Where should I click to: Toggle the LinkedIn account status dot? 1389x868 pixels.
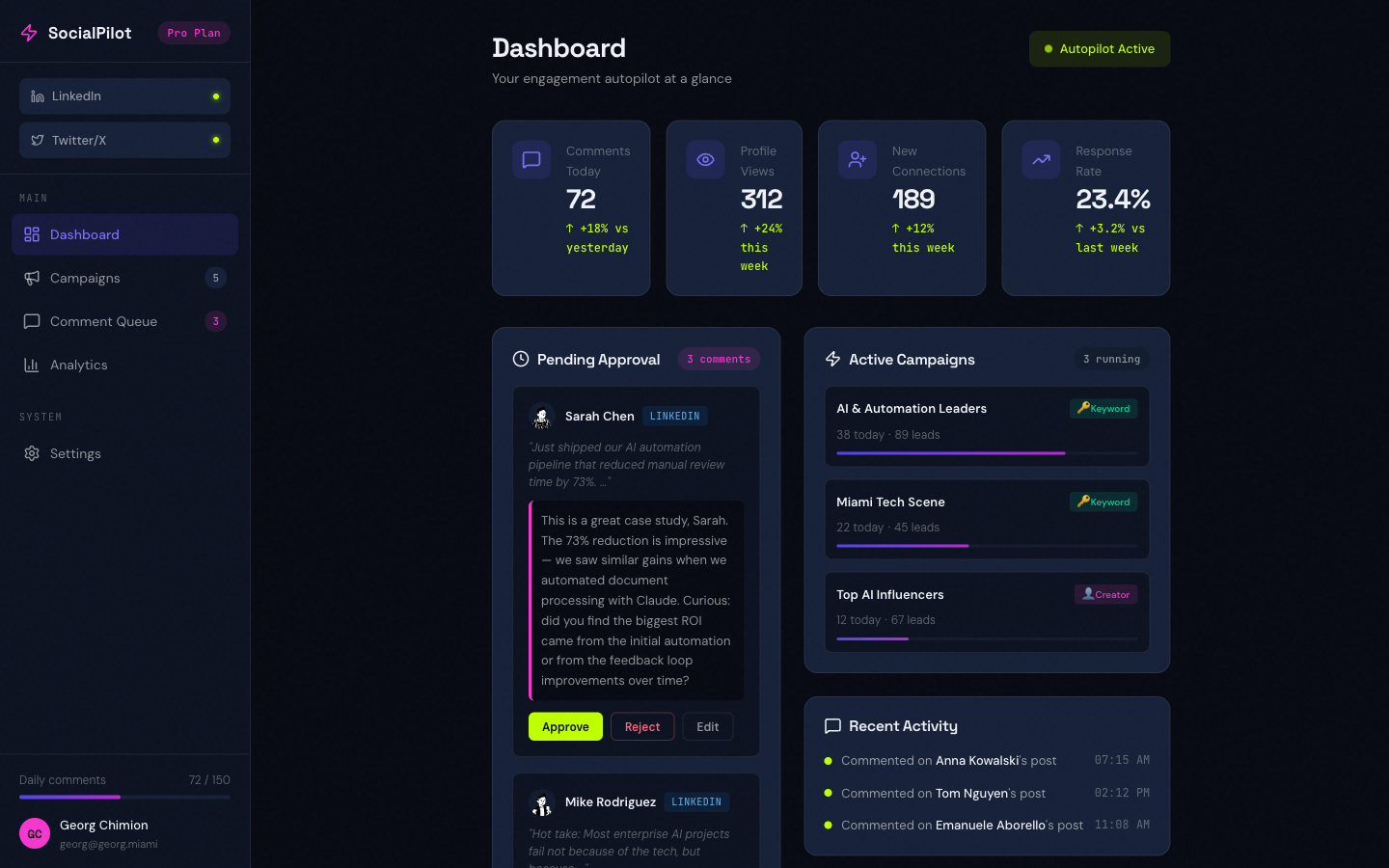[x=216, y=96]
